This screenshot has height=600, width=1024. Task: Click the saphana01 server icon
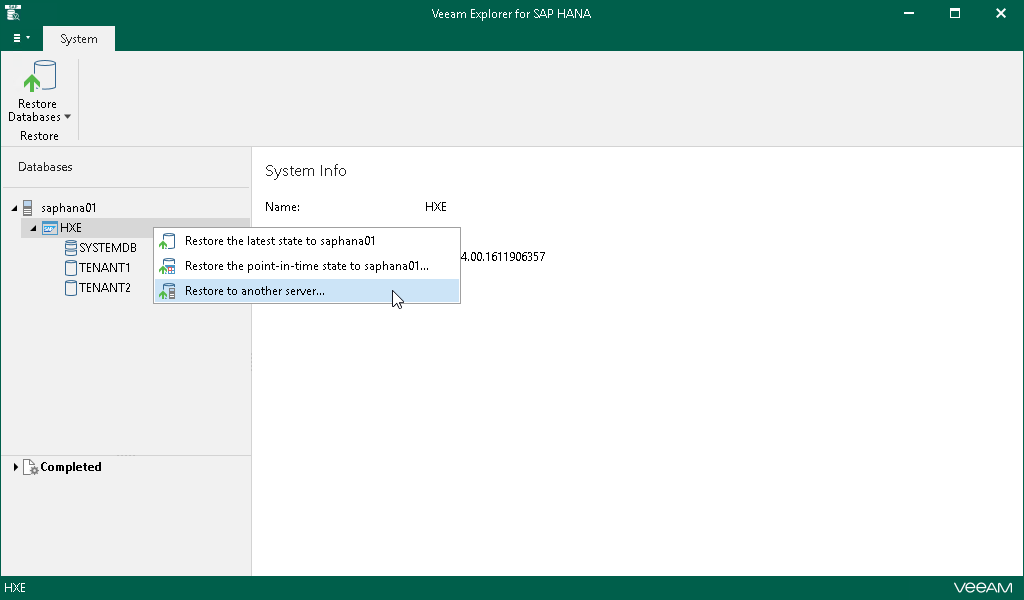click(27, 208)
